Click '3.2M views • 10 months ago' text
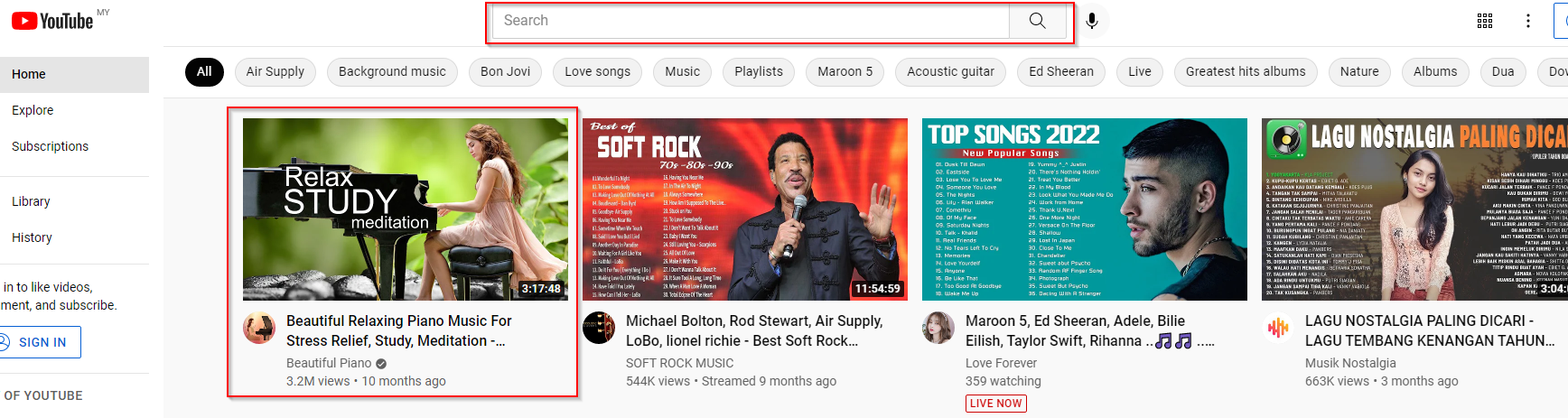Viewport: 1568px width, 418px height. coord(366,381)
